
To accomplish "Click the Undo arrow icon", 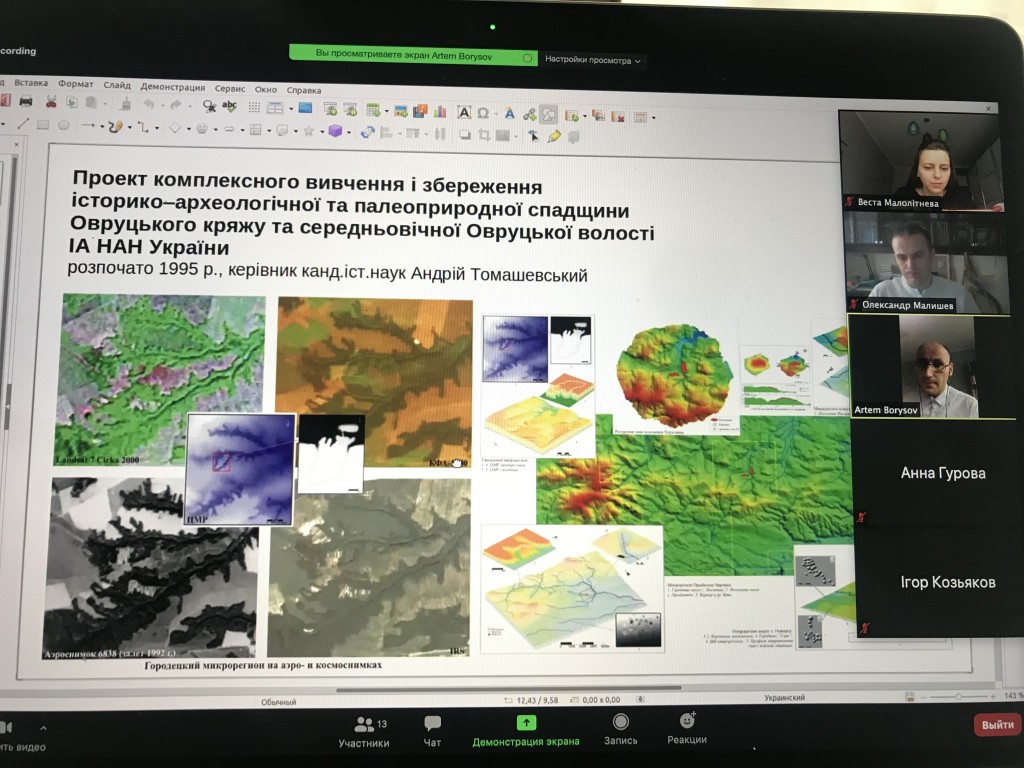I will pos(149,104).
